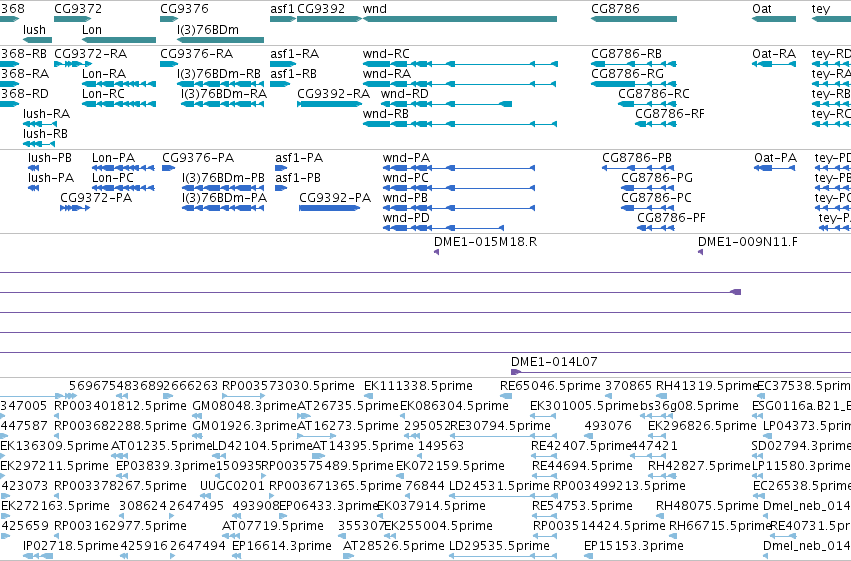Viewport: 851px width, 561px height.
Task: Select the wnd-PA protein feature
Action: (459, 168)
